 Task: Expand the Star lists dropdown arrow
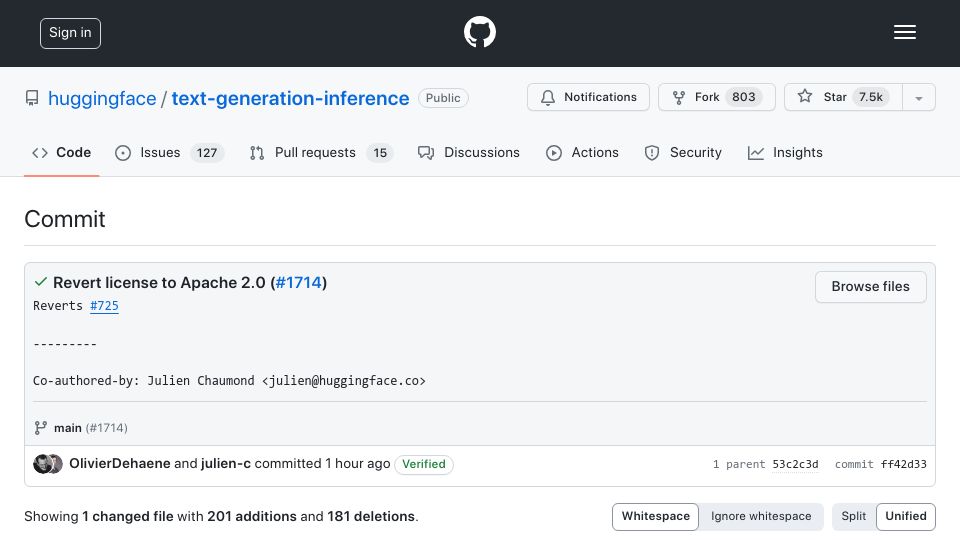[x=918, y=98]
